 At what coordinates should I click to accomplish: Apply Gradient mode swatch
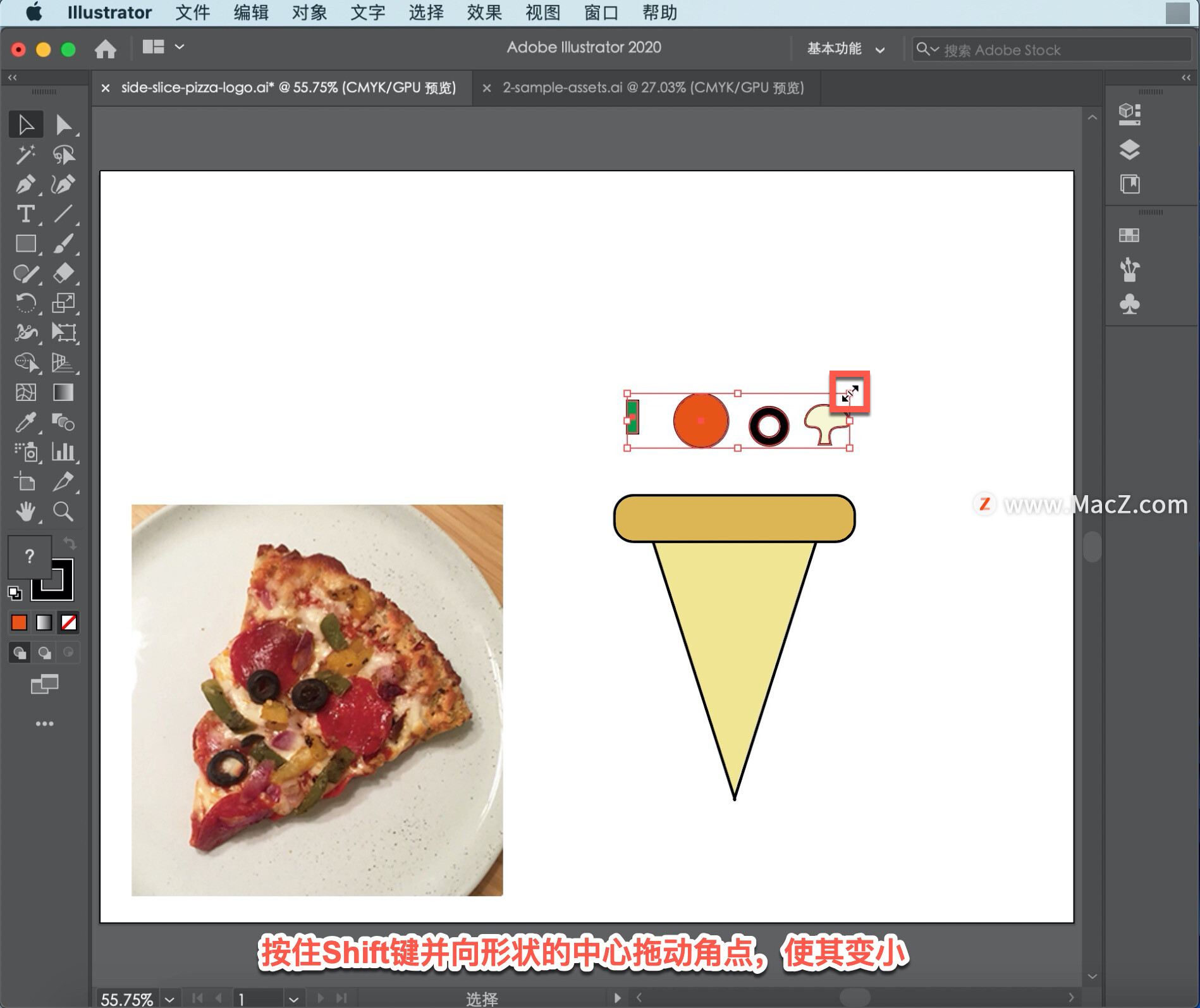point(44,622)
